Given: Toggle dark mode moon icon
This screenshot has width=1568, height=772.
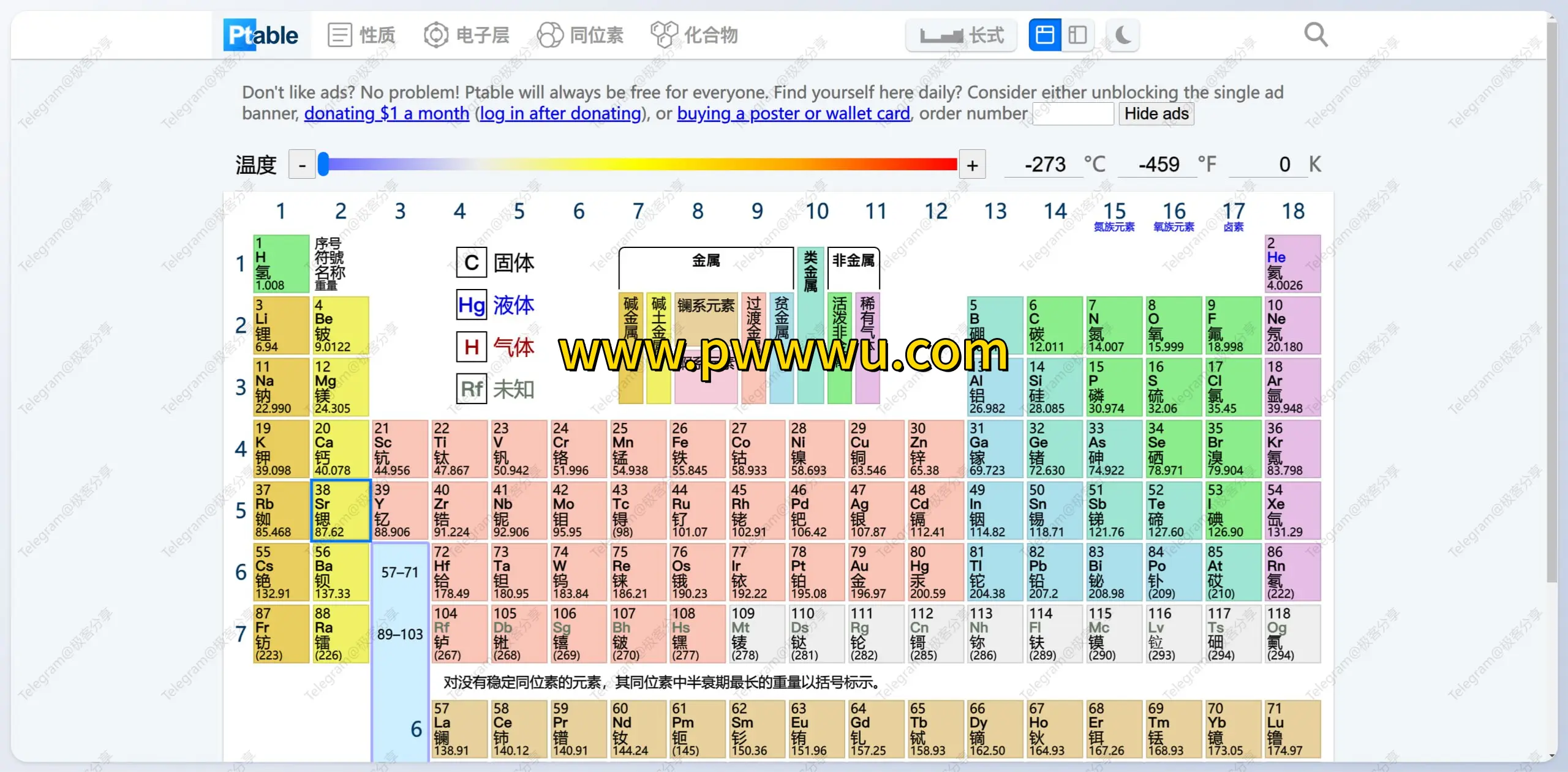Looking at the screenshot, I should coord(1123,36).
